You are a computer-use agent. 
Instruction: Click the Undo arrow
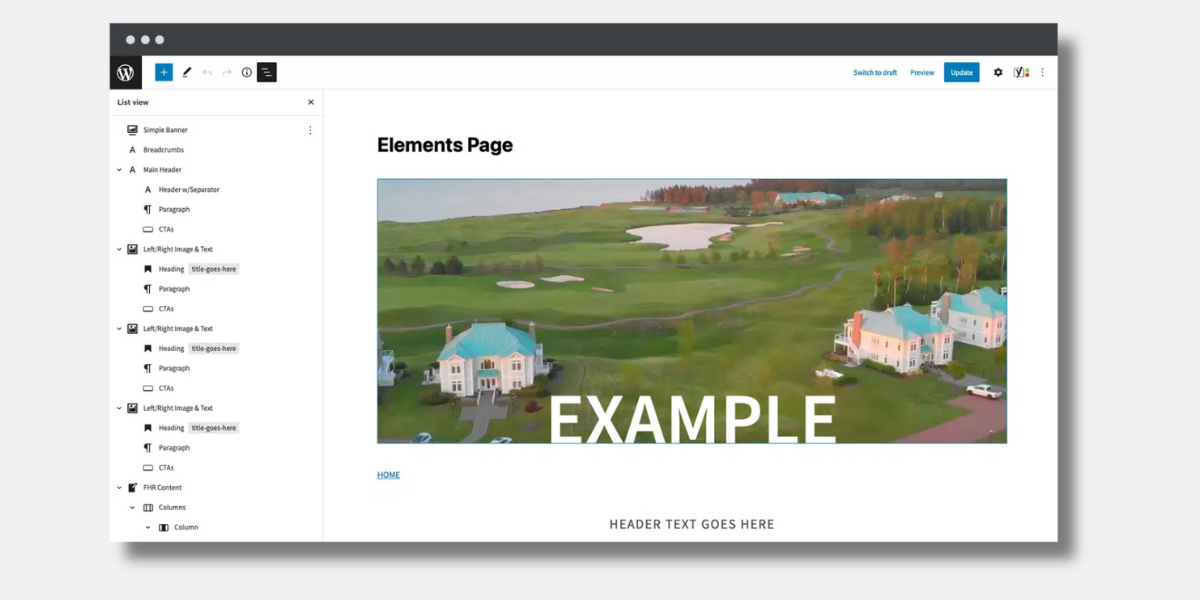(x=207, y=72)
